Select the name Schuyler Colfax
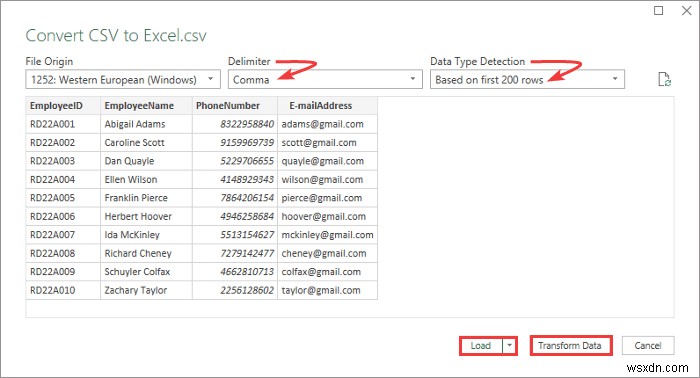 pos(137,272)
